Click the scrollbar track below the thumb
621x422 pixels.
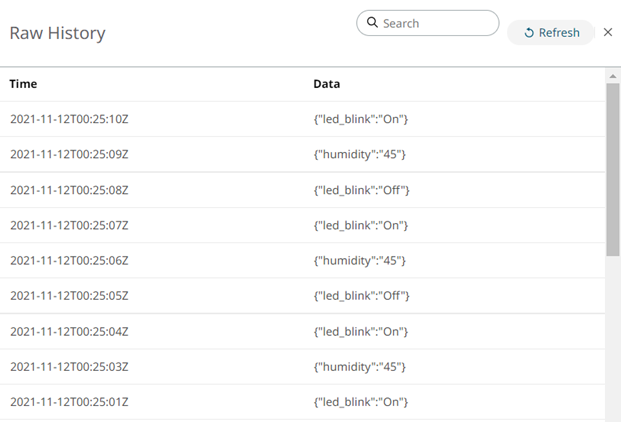tap(613, 340)
